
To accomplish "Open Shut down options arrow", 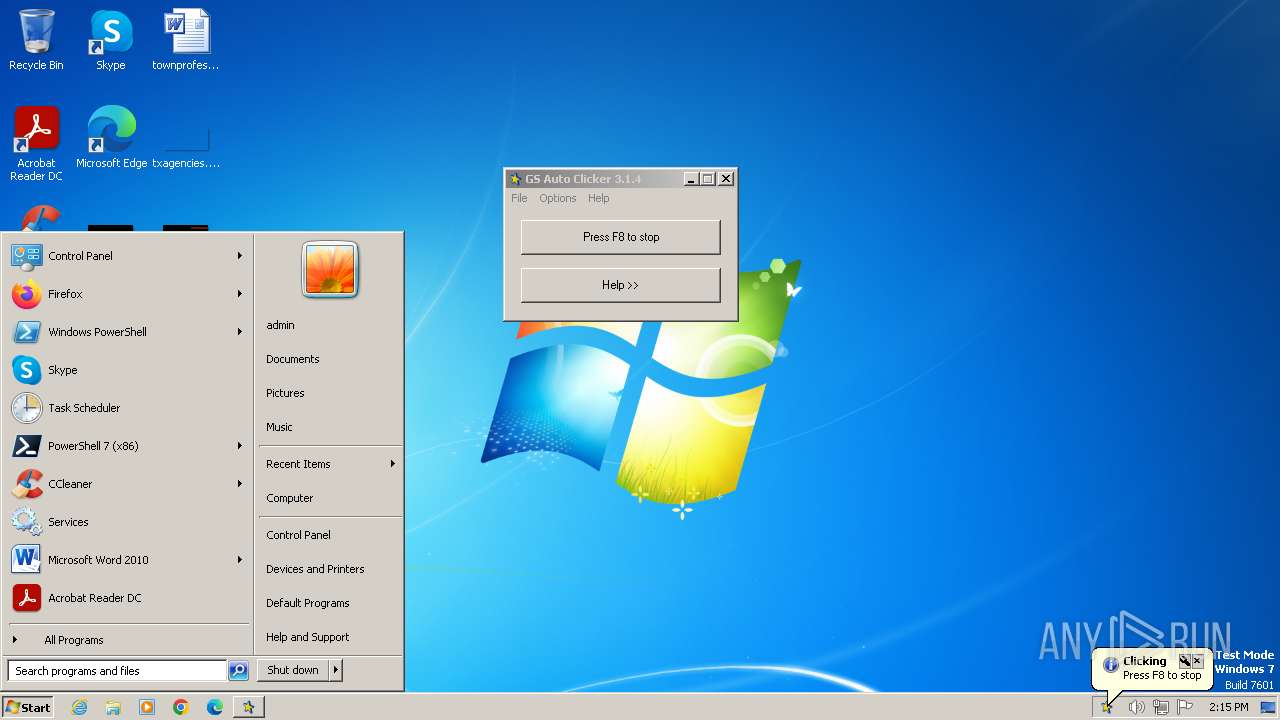I will (x=336, y=670).
